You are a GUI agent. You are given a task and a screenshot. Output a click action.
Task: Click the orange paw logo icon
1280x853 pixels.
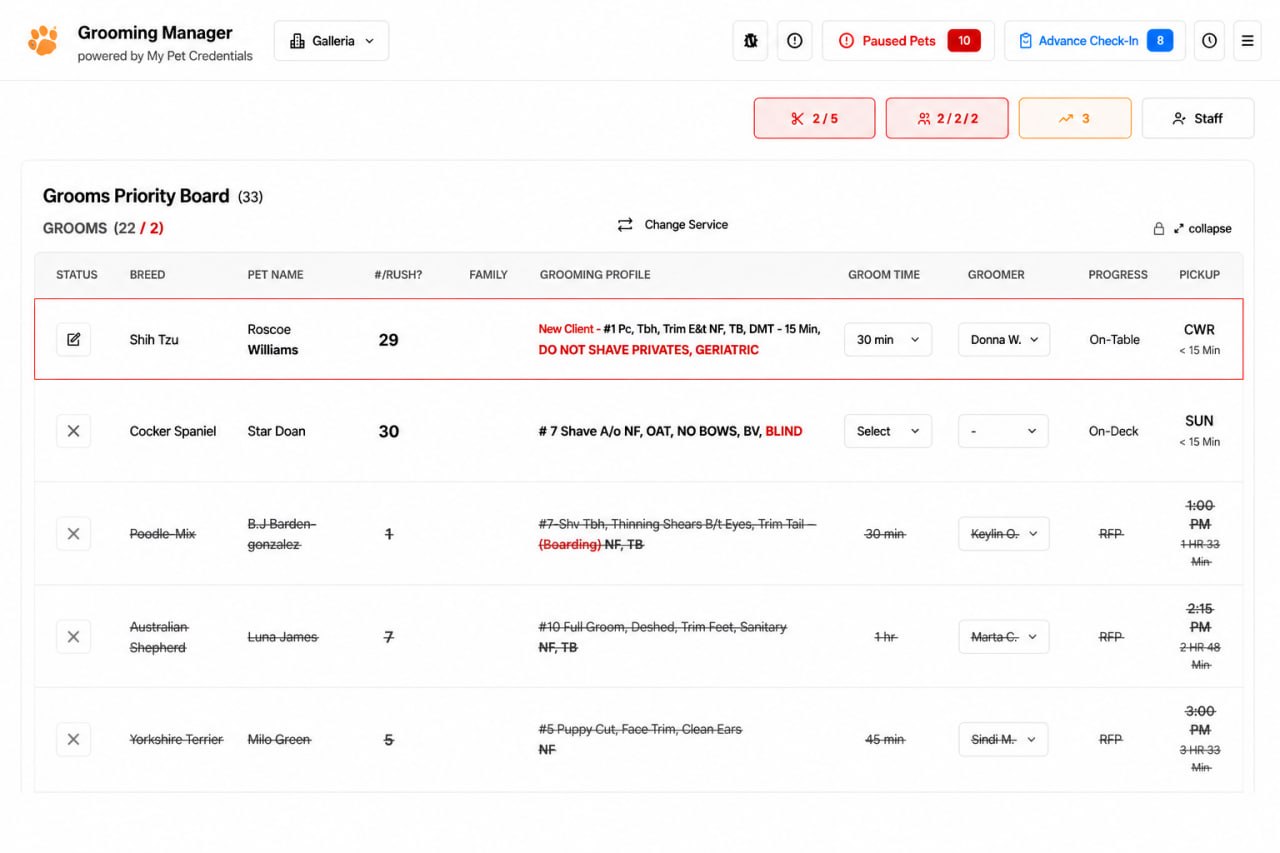43,41
